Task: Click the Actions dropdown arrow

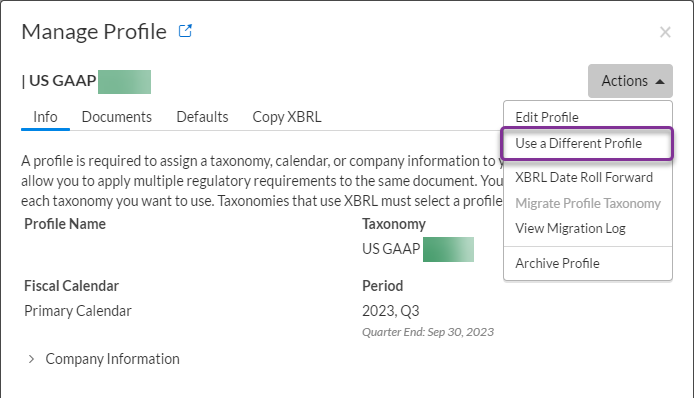Action: tap(659, 81)
